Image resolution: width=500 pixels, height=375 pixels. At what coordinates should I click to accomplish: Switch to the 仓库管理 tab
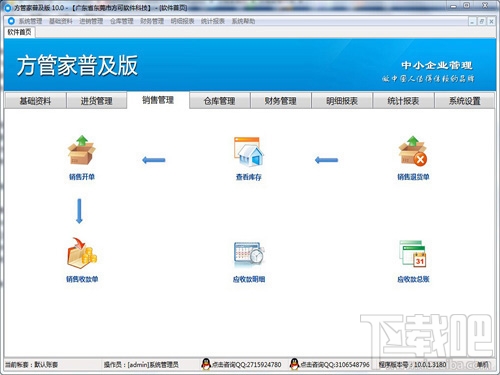pos(220,101)
